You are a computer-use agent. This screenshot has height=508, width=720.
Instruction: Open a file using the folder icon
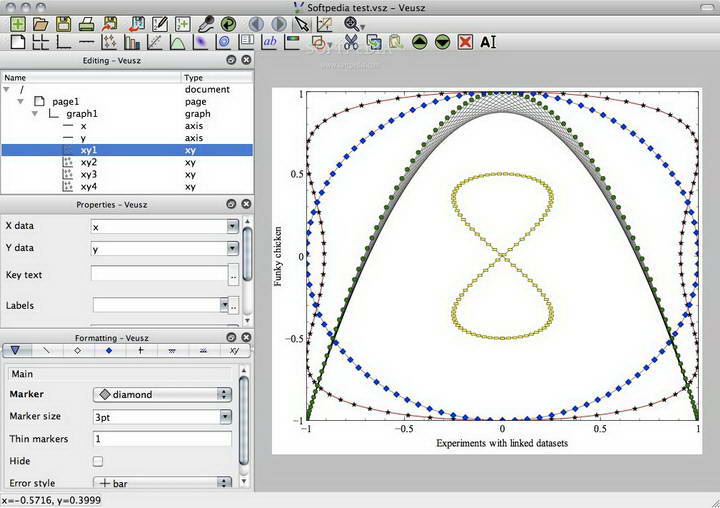40,23
